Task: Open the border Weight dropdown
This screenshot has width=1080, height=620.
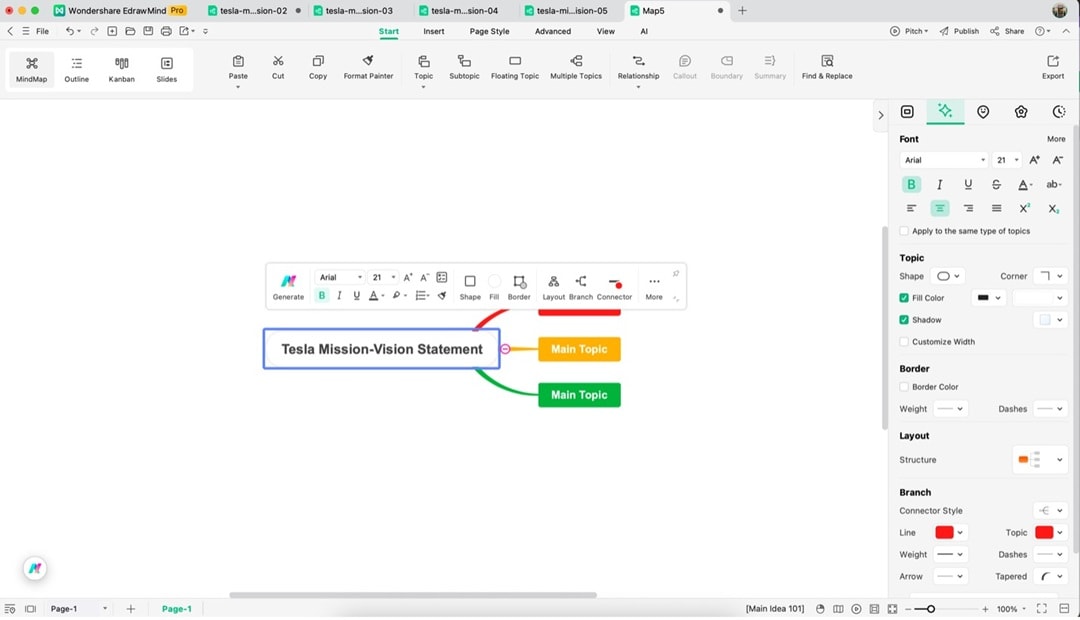Action: click(950, 409)
